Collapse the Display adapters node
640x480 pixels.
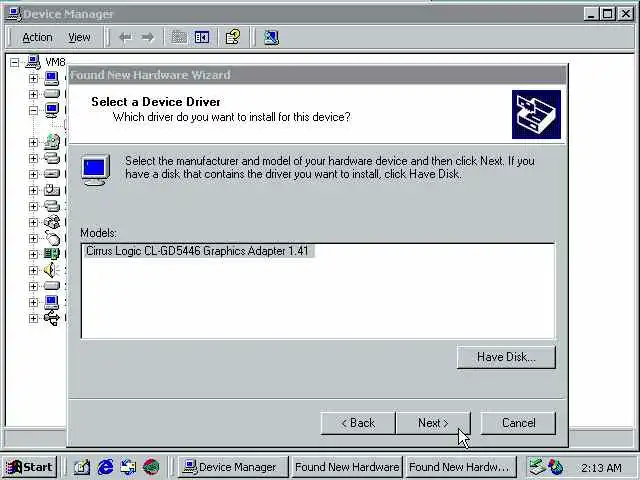coord(33,110)
